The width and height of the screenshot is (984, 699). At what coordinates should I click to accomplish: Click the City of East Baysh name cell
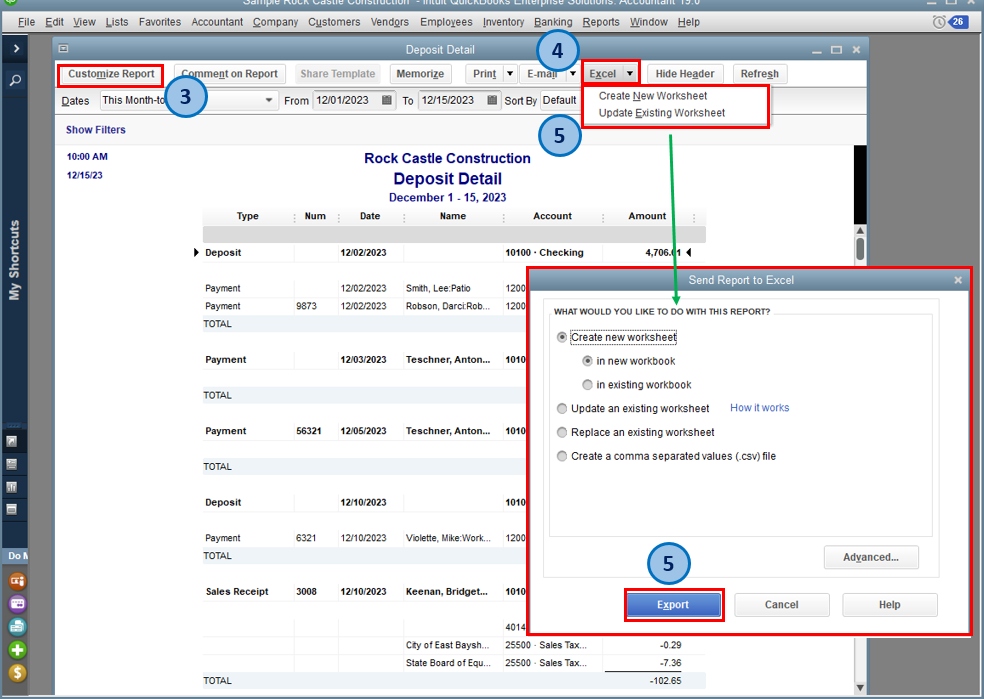tap(447, 645)
